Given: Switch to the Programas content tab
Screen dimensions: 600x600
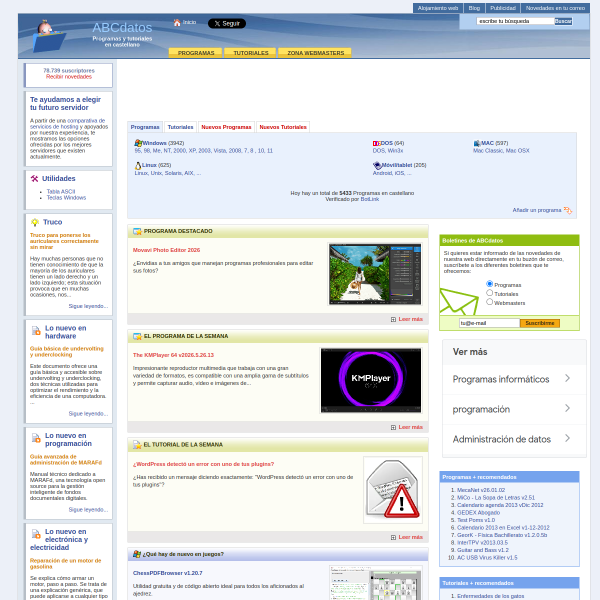Looking at the screenshot, I should pos(145,127).
